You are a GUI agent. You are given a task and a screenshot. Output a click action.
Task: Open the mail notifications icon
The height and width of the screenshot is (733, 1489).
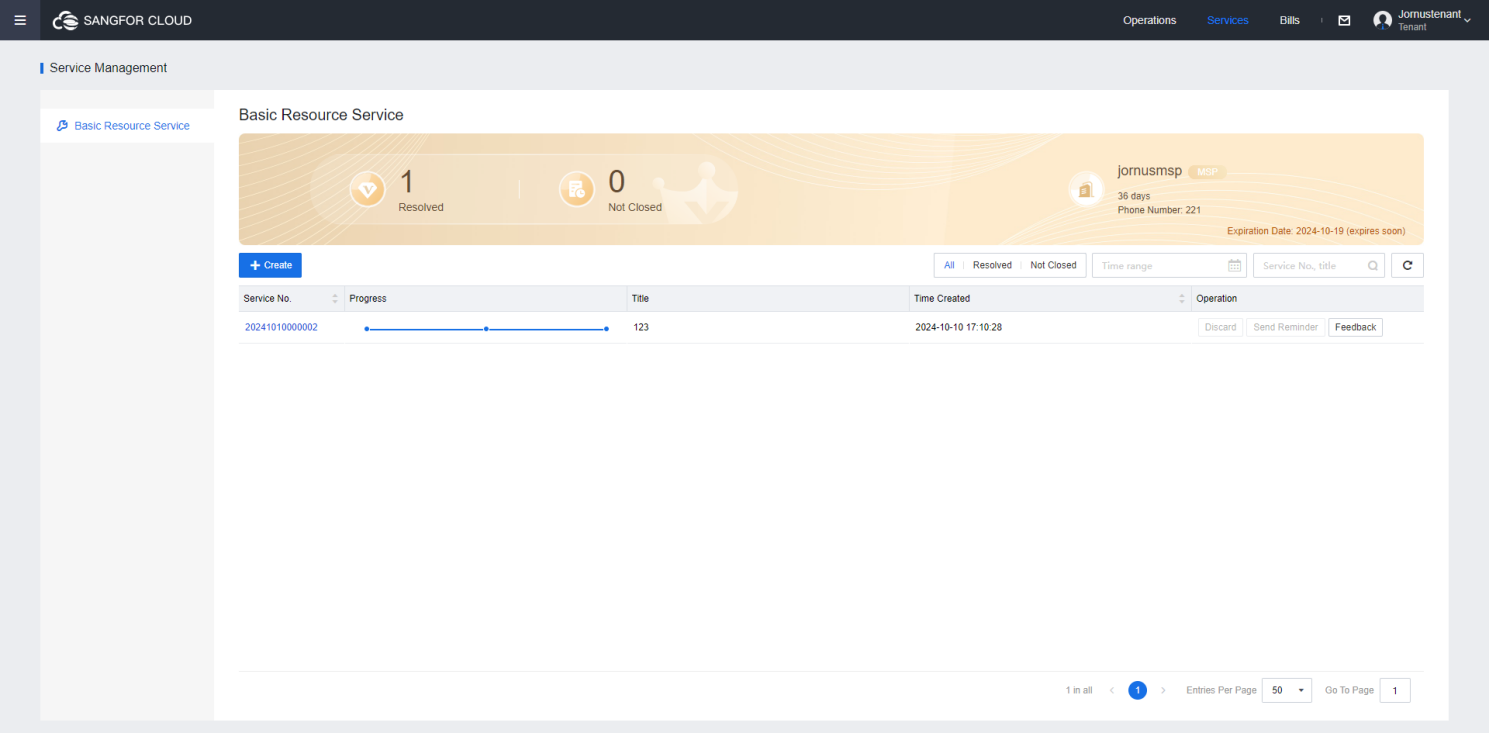point(1344,20)
